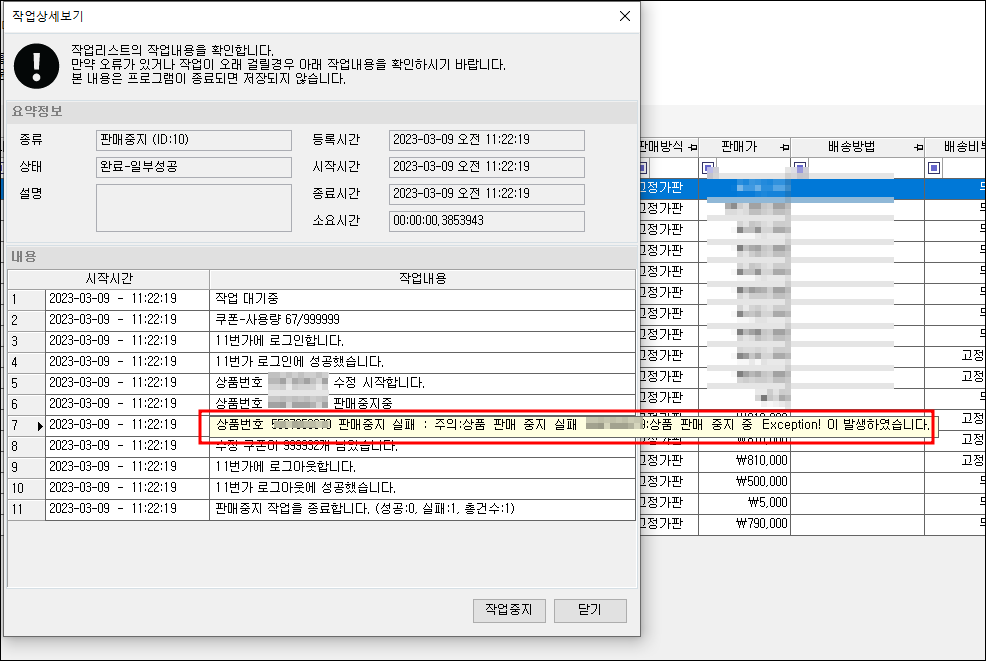Viewport: 986px width, 661px height.
Task: Select the log row '11번가 로그인에 성공했습니다.'
Action: click(x=321, y=362)
